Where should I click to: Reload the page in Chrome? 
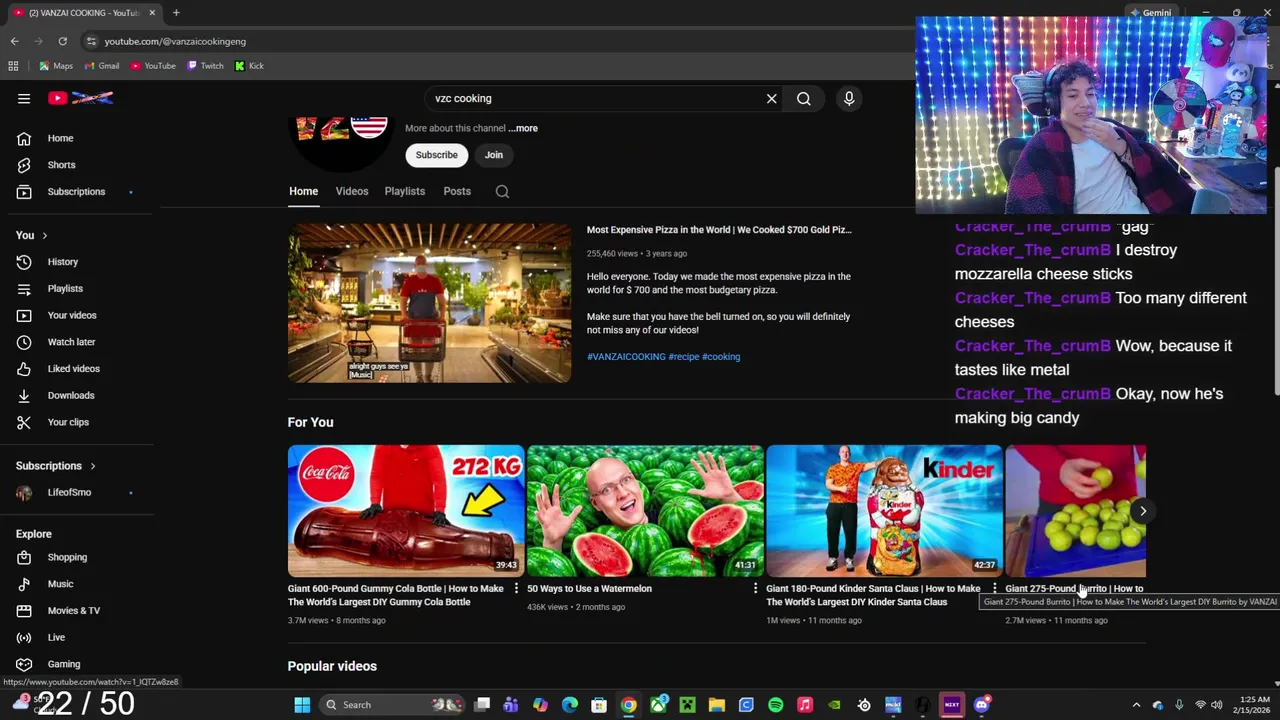pos(62,41)
